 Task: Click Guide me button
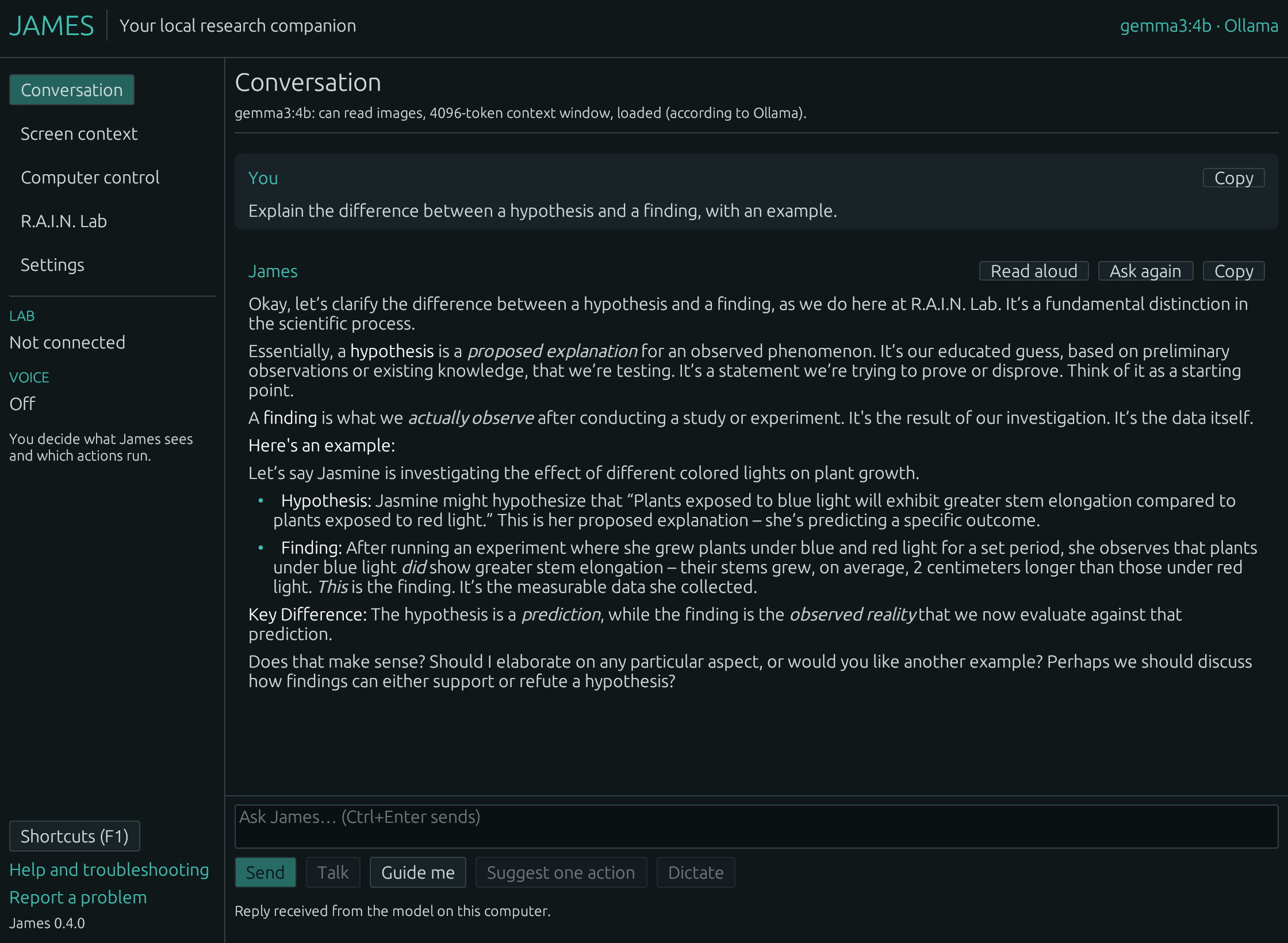(x=418, y=872)
